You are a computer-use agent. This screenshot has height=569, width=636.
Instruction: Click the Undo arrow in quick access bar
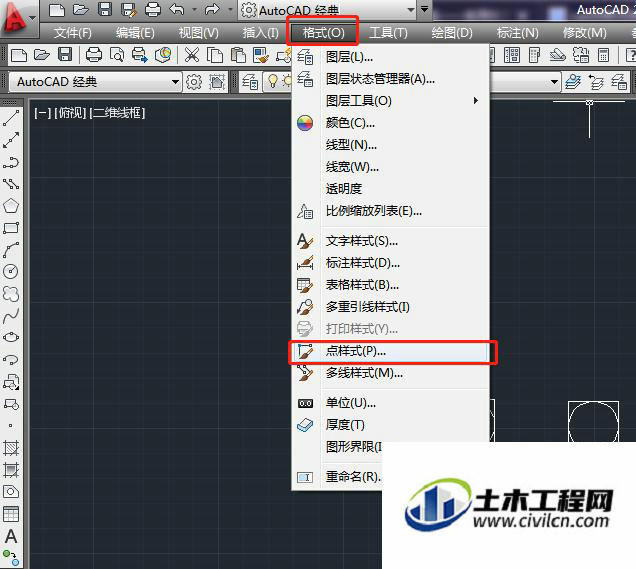tap(177, 9)
